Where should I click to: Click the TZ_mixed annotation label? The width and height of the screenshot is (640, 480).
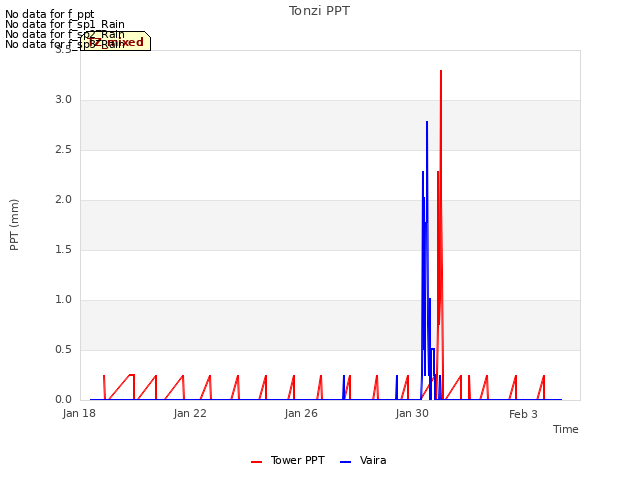(116, 42)
